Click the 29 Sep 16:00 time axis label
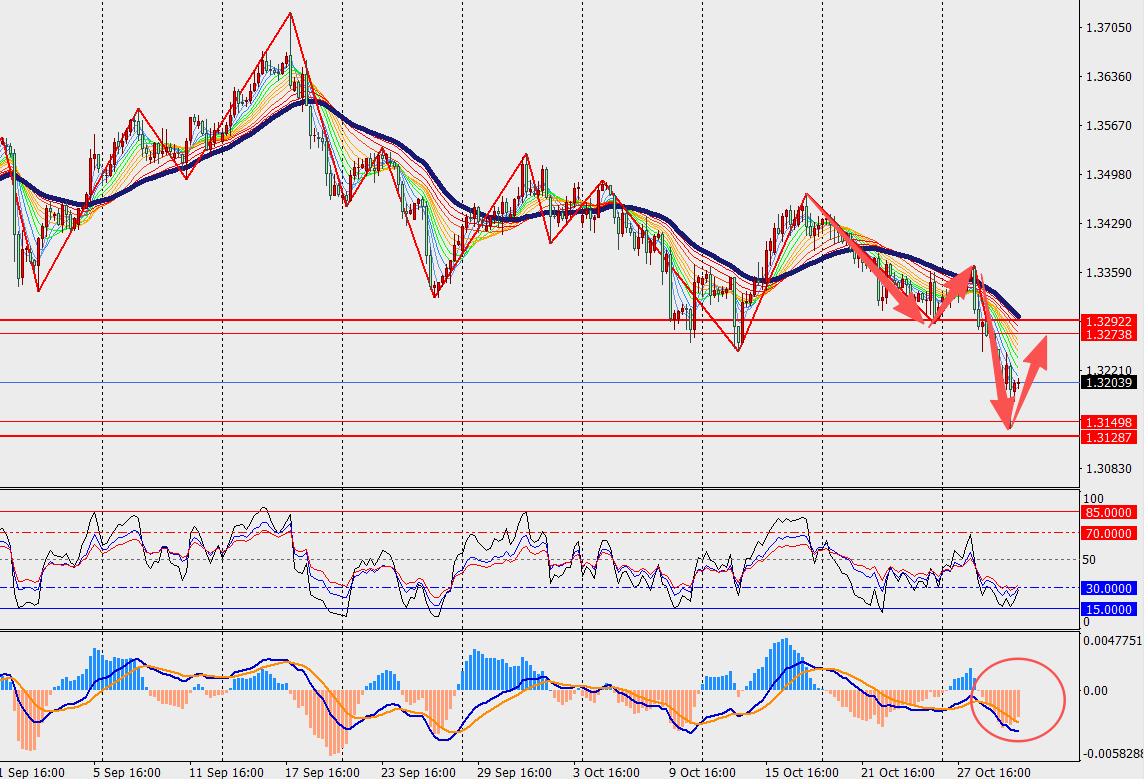 tap(516, 772)
